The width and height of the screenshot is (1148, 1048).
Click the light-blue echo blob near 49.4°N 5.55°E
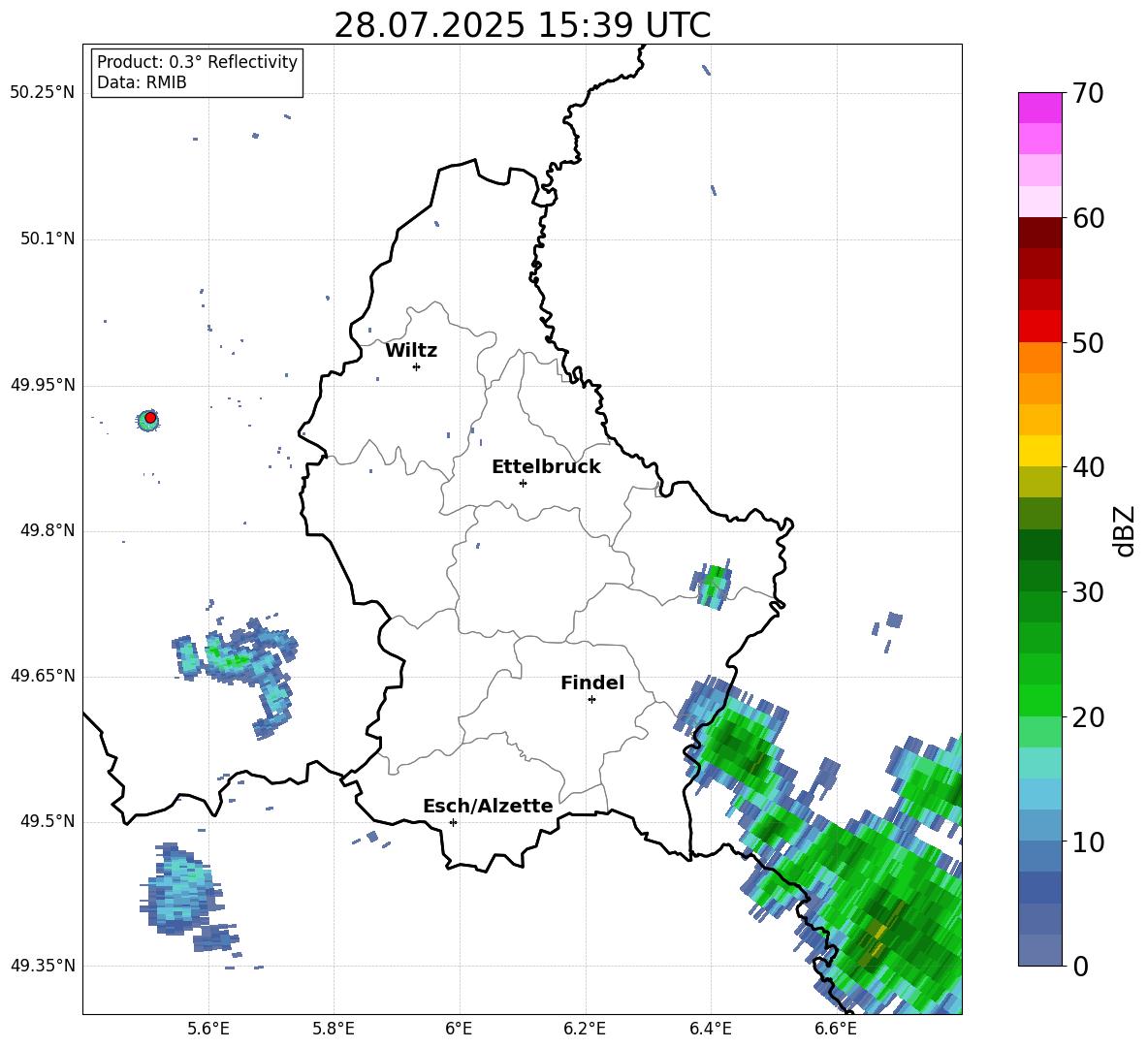click(181, 889)
